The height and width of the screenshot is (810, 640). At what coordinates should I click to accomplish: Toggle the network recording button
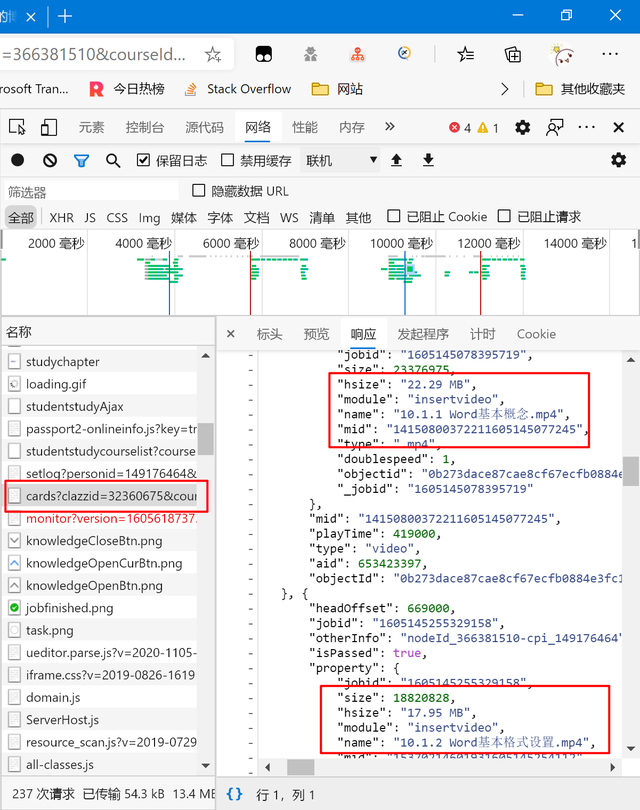point(18,160)
